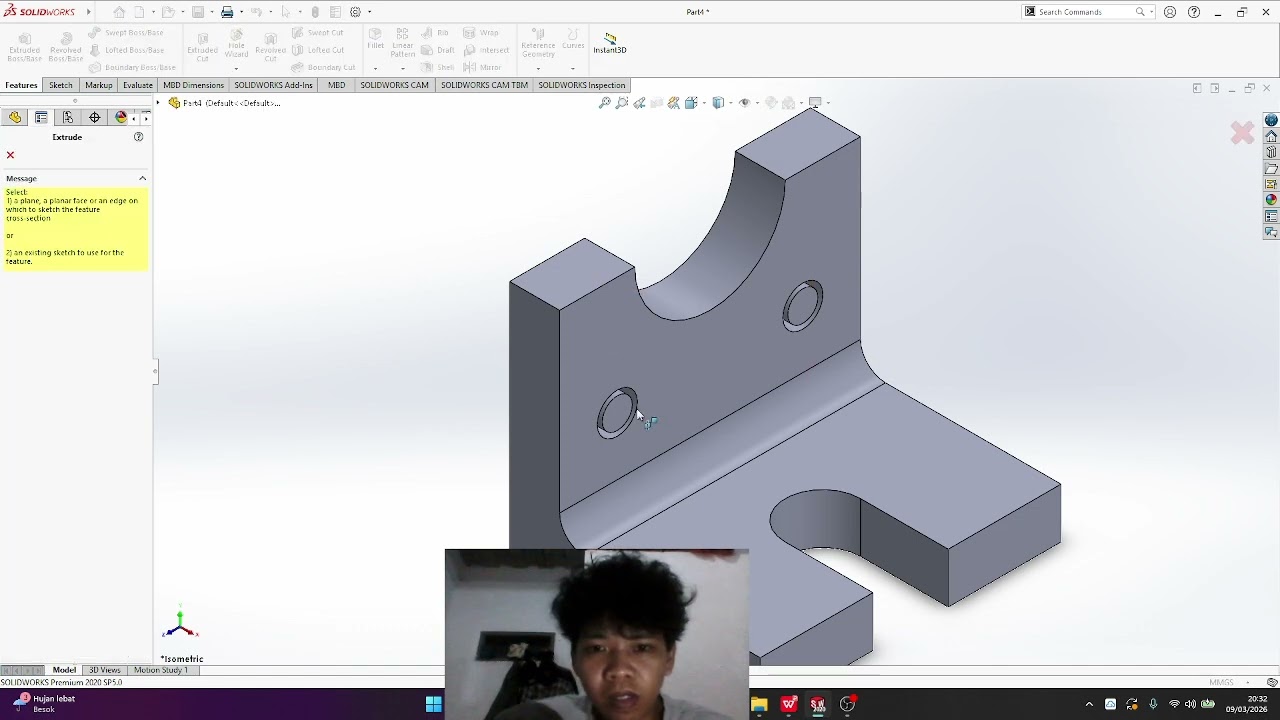Open the Print dropdown arrow
This screenshot has height=720, width=1280.
click(240, 12)
